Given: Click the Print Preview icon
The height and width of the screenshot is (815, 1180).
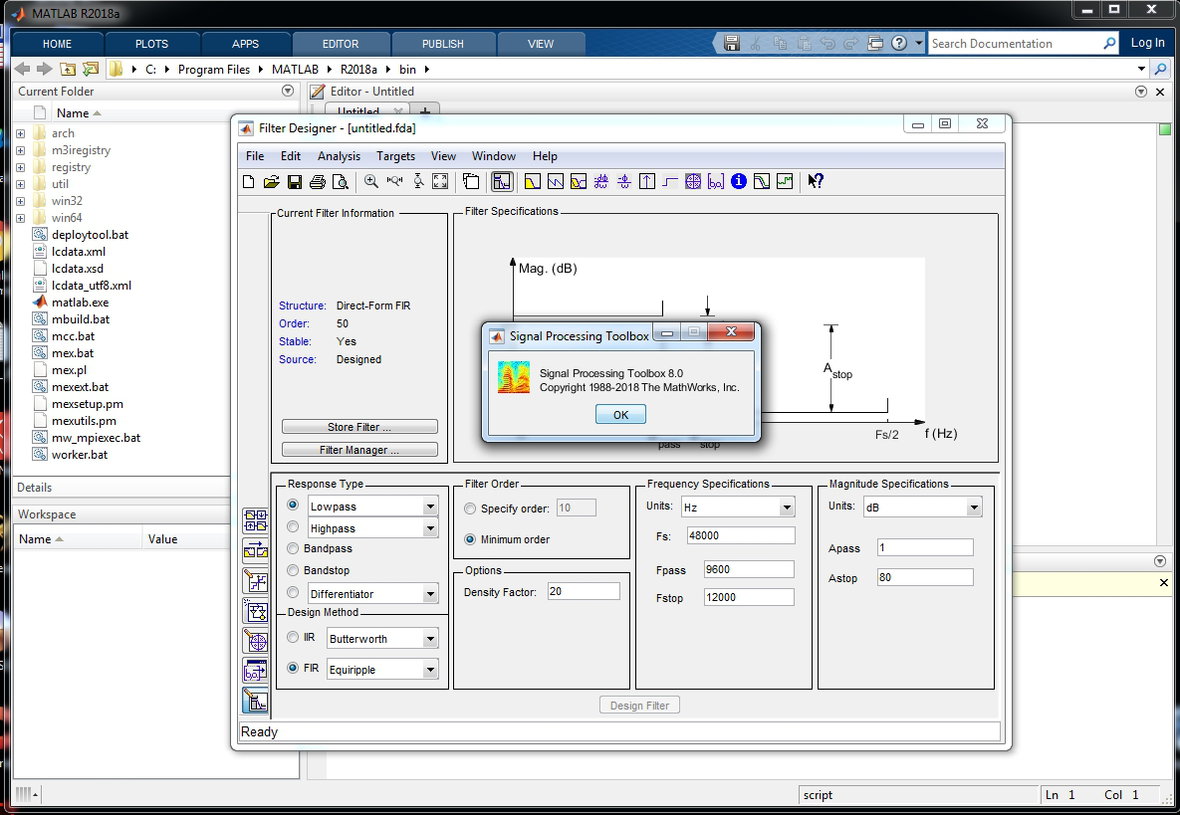Looking at the screenshot, I should tap(340, 181).
